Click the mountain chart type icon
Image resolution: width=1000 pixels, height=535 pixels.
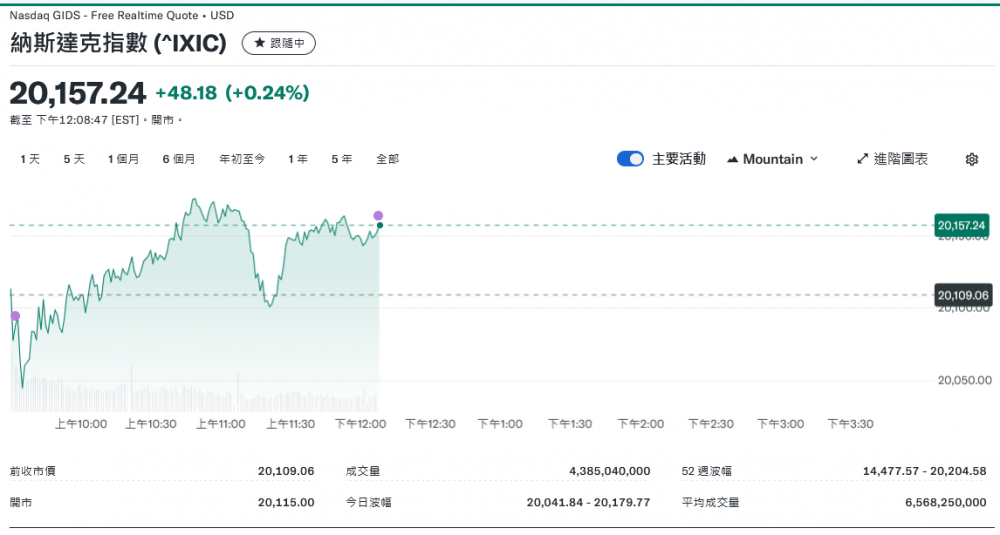click(732, 159)
